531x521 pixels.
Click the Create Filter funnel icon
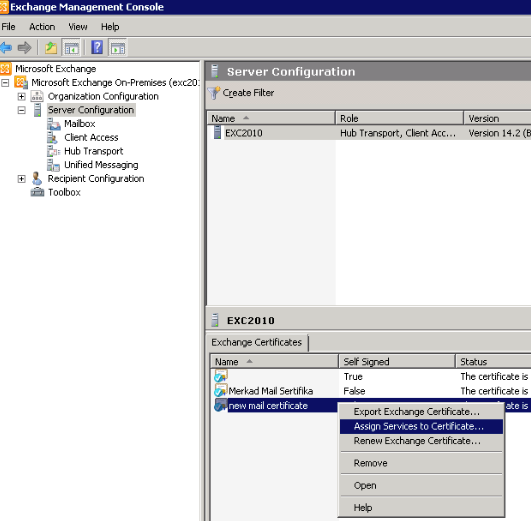pos(214,93)
